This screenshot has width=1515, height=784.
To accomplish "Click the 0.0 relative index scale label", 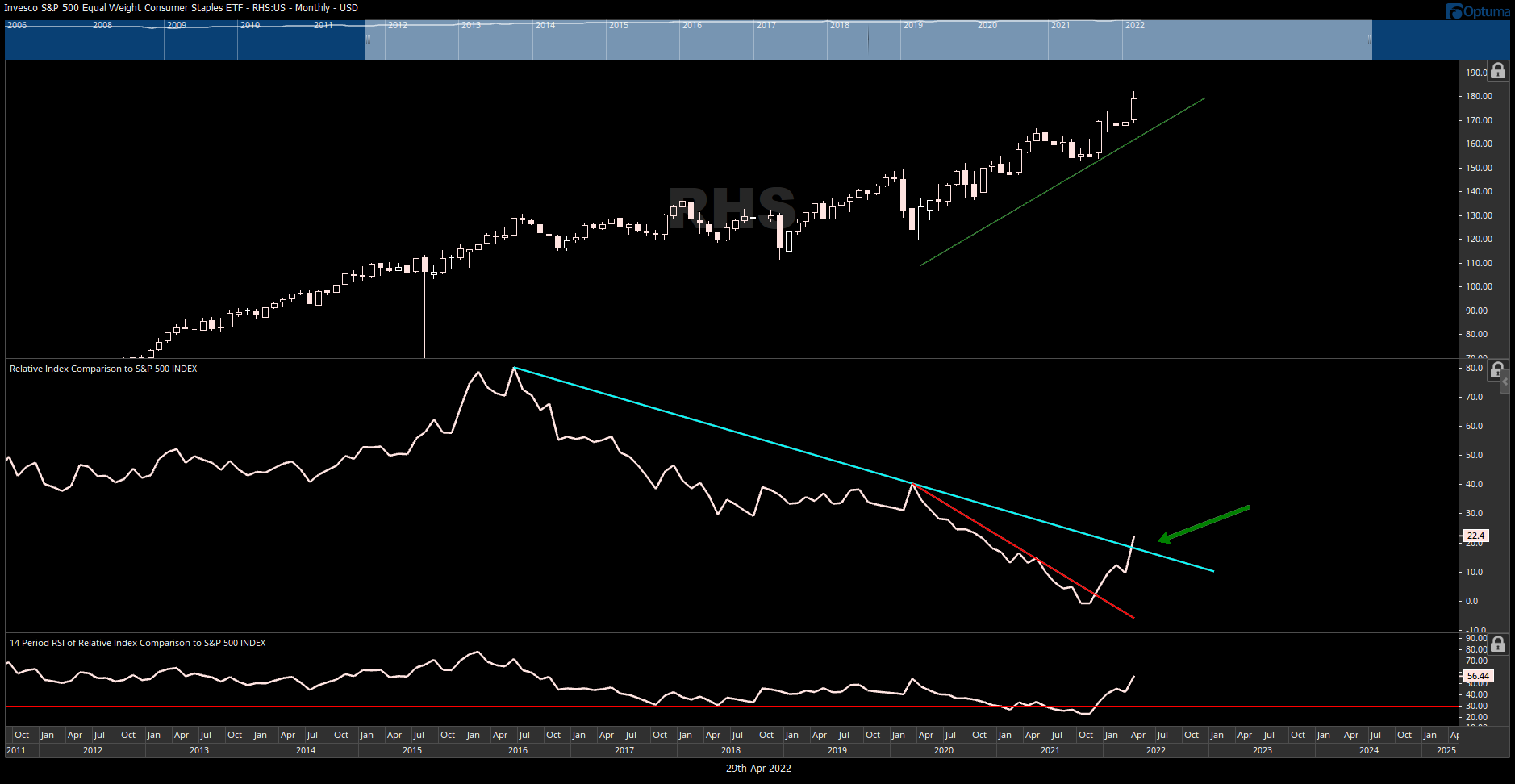I will pos(1472,601).
